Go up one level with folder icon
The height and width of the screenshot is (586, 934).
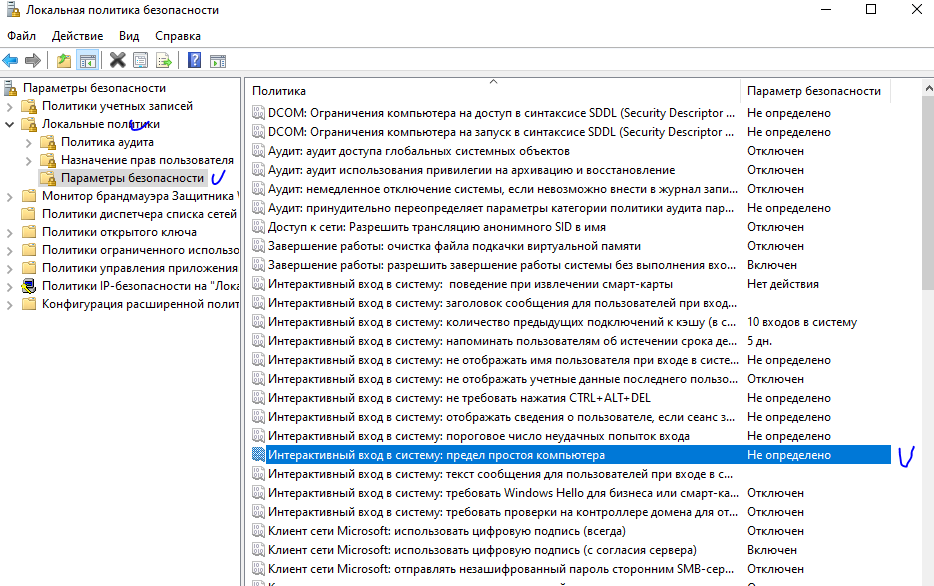tap(64, 61)
